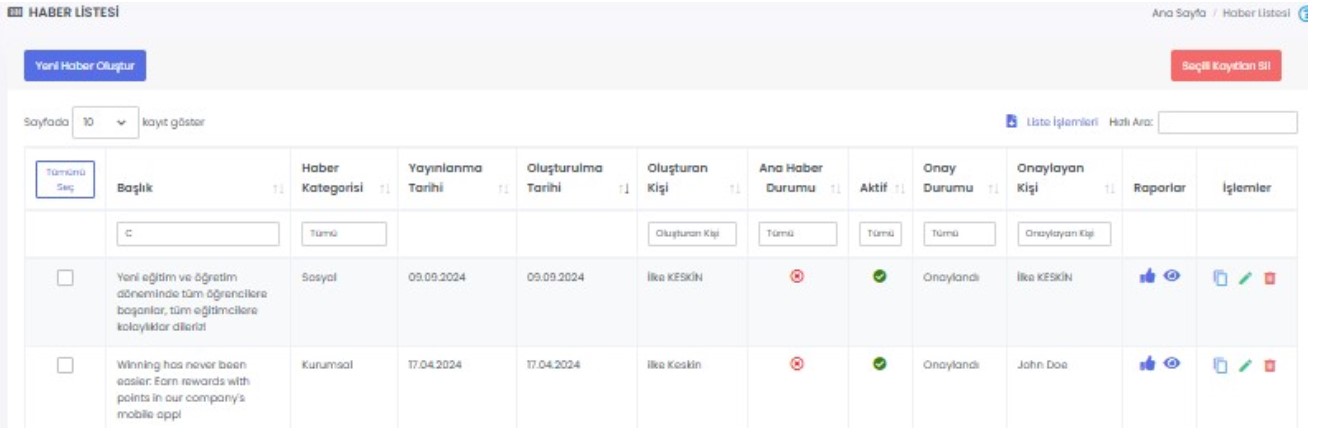Screen dimensions: 1321x448
Task: Delete the first news row using the red trash icon
Action: [x=1270, y=278]
